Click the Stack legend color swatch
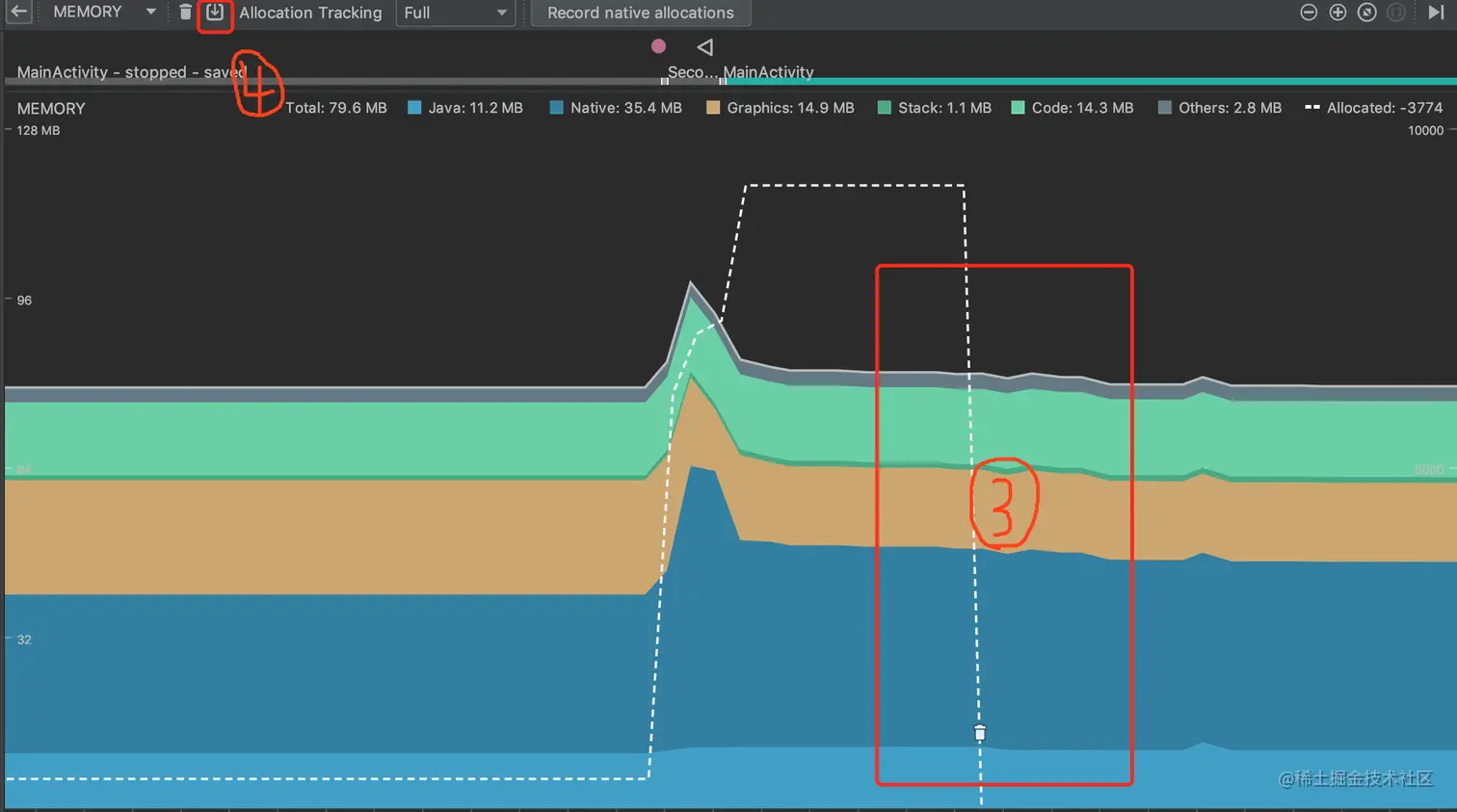 coord(884,108)
